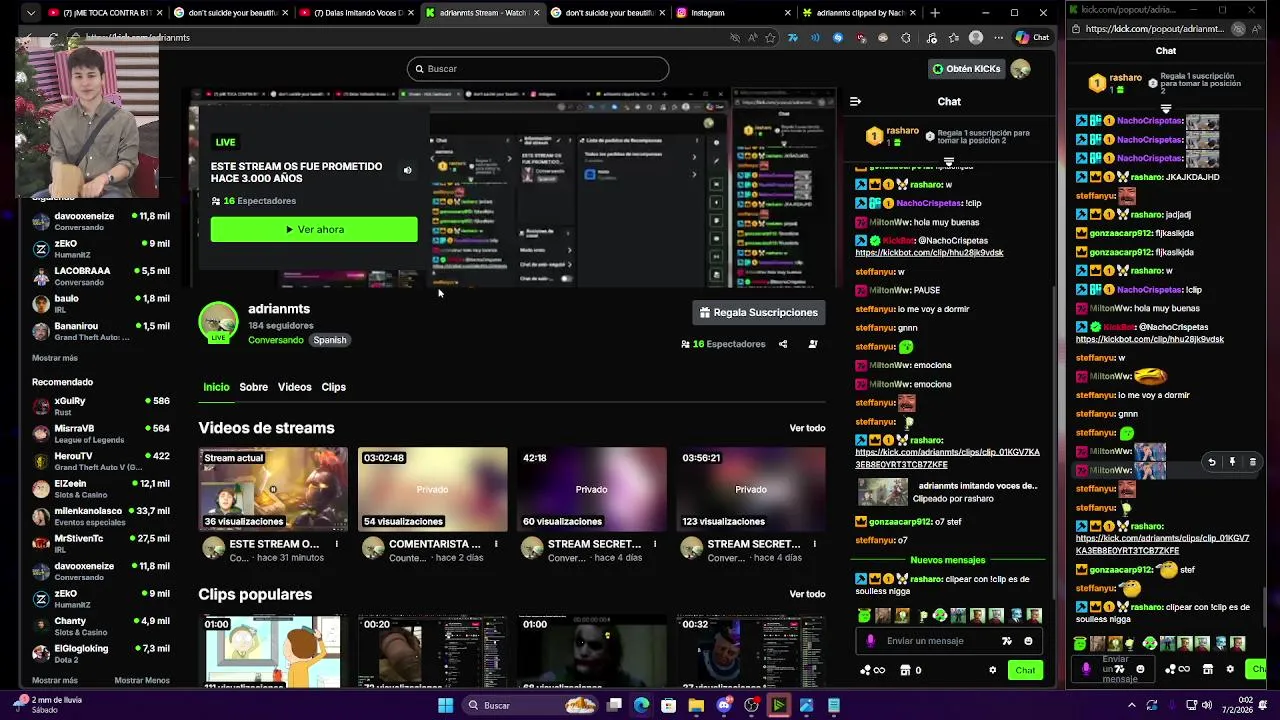Open the clock and date in the tray
This screenshot has height=720, width=1280.
(1237, 705)
